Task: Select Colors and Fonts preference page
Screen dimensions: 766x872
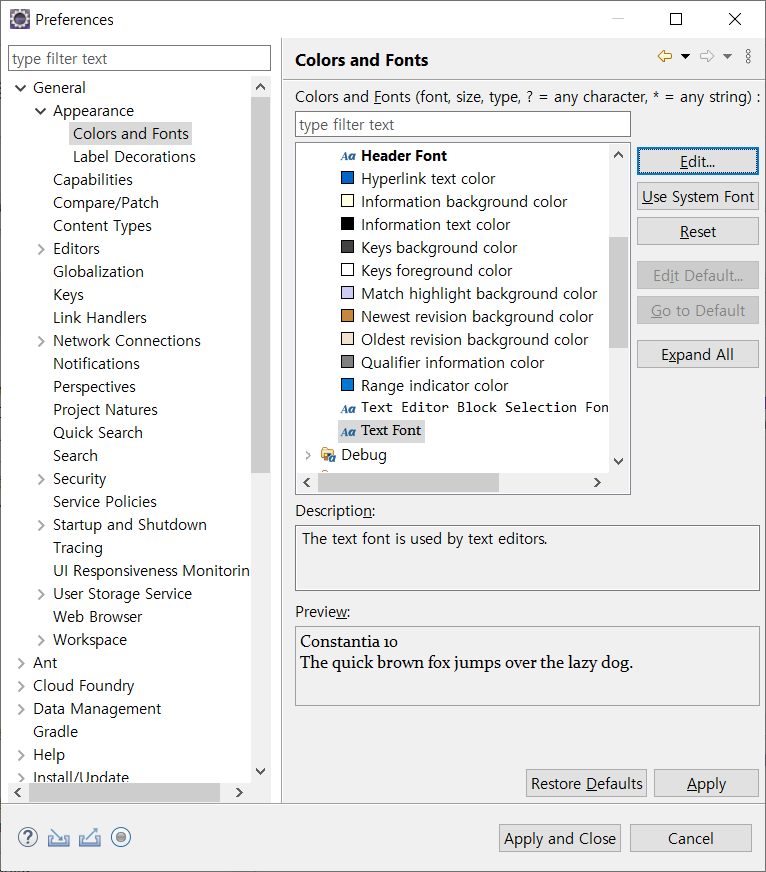Action: click(x=131, y=133)
